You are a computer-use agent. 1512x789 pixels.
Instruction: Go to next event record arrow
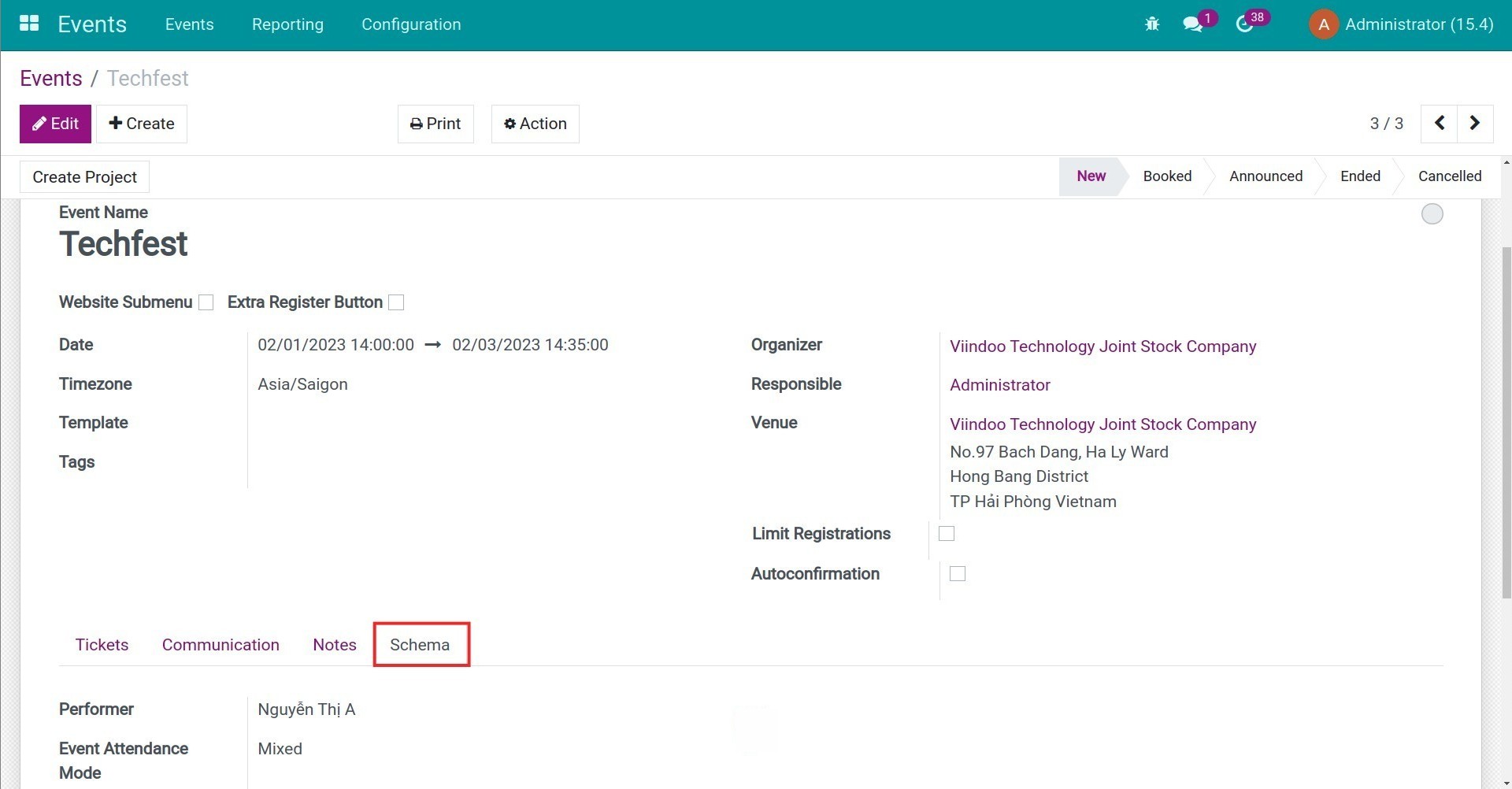tap(1475, 124)
